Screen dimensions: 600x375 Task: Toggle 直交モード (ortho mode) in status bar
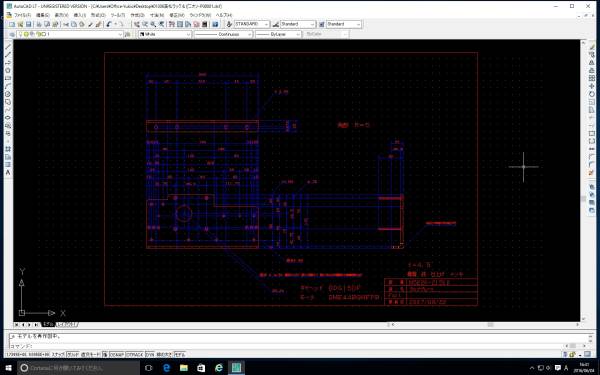point(90,355)
